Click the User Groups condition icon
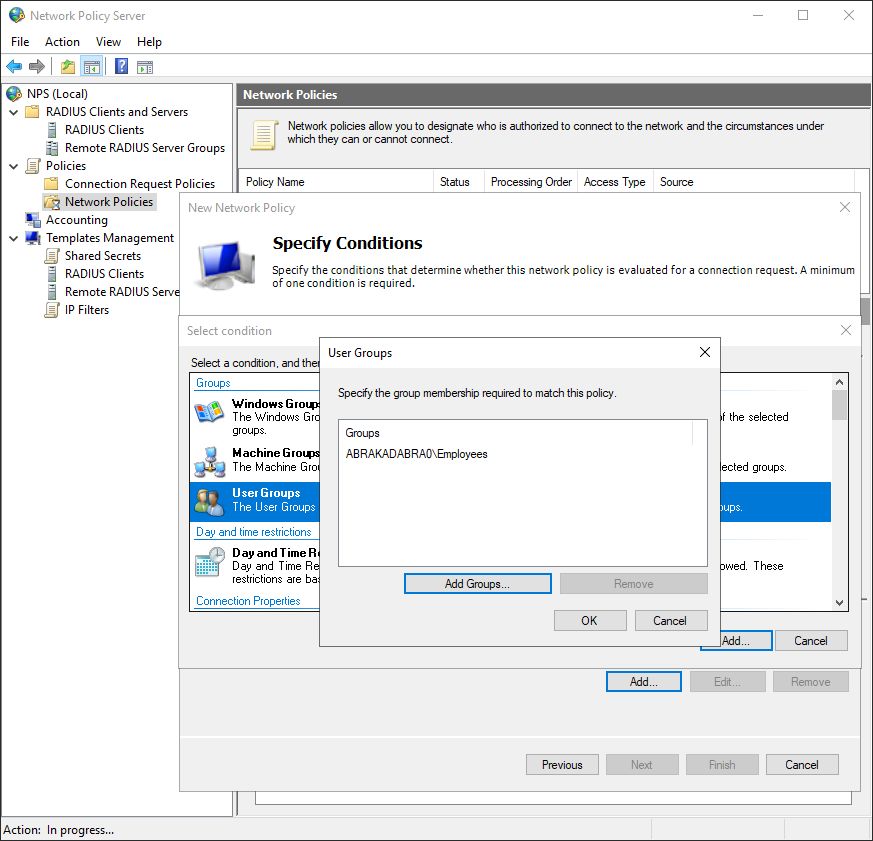This screenshot has width=873, height=841. point(209,501)
